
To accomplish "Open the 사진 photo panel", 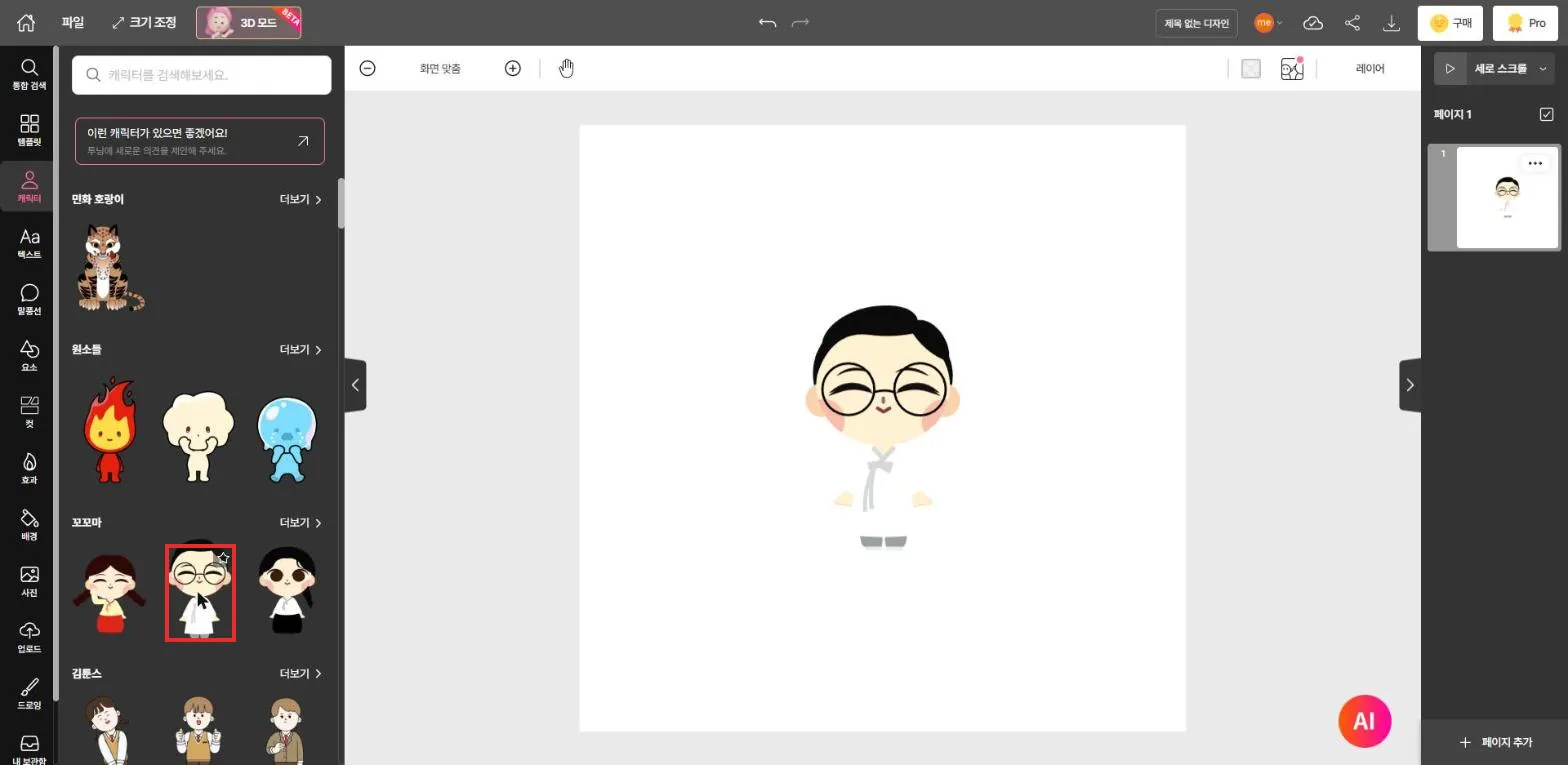I will [x=29, y=580].
